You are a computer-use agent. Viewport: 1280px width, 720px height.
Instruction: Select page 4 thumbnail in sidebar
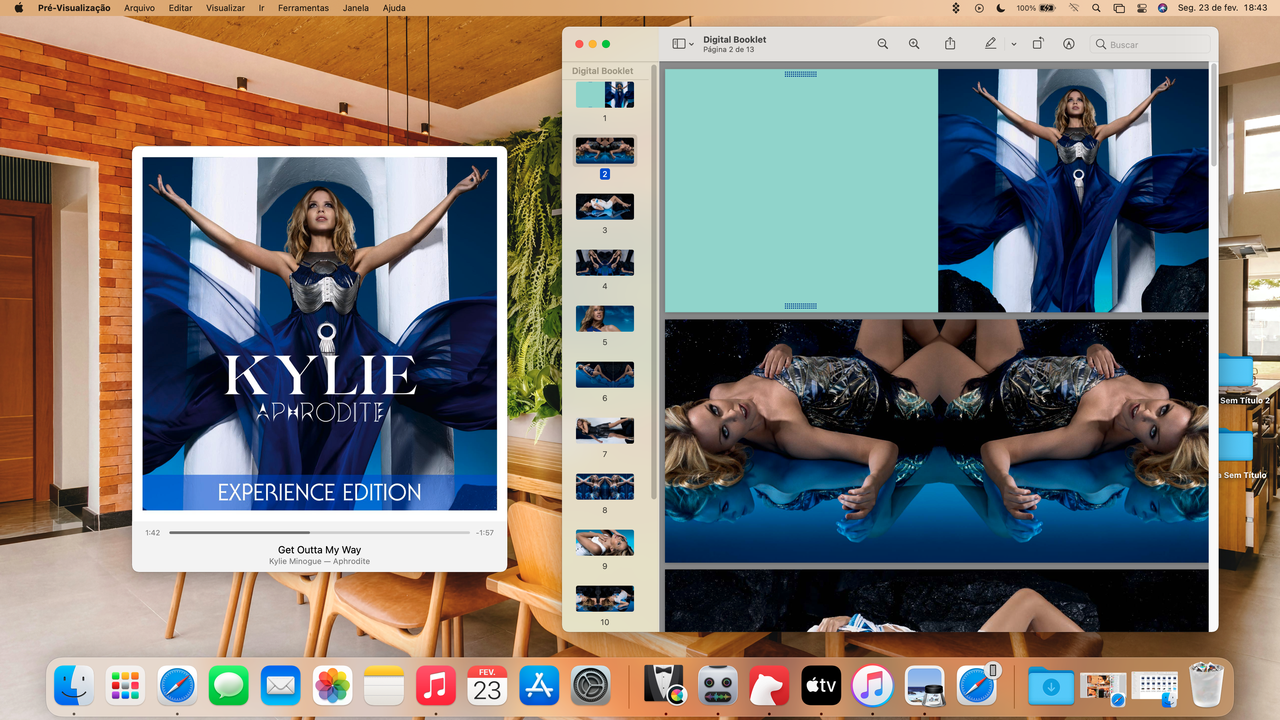coord(605,263)
